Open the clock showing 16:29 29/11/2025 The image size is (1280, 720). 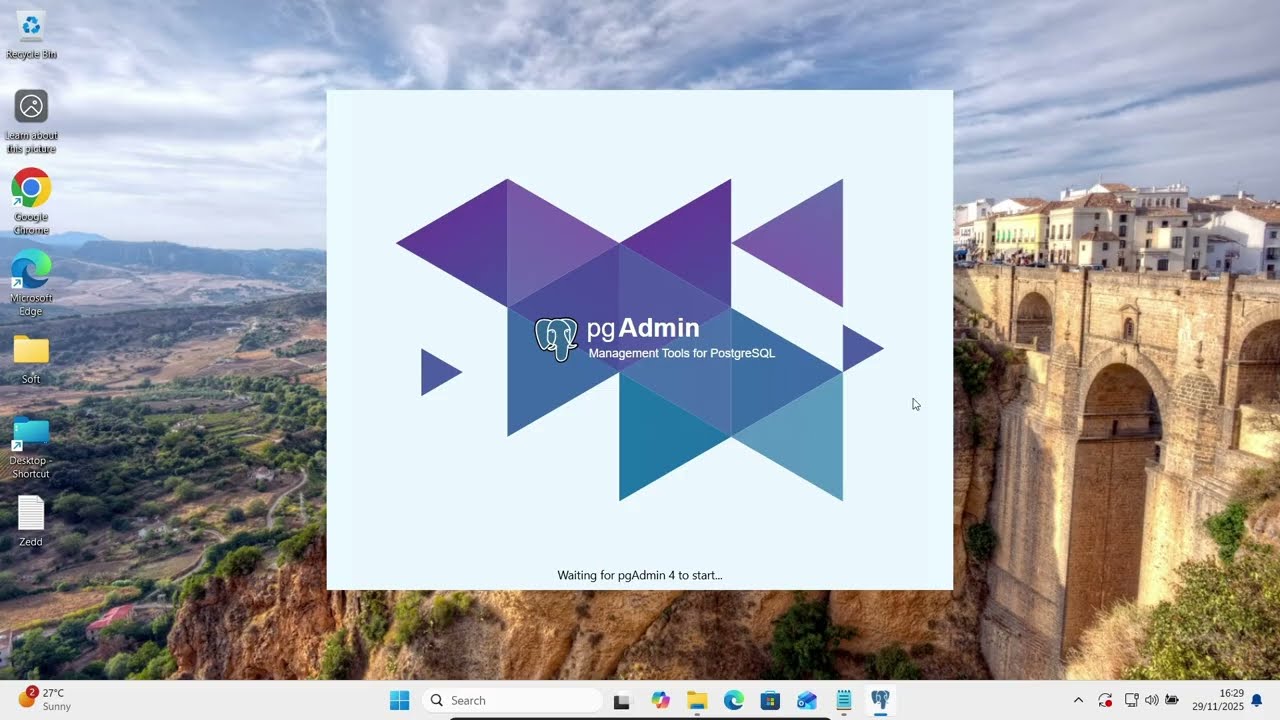click(1217, 700)
